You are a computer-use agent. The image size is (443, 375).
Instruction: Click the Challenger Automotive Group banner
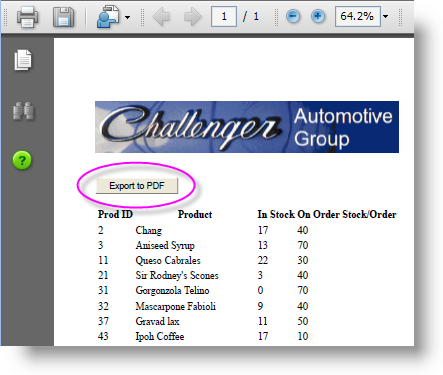click(x=247, y=127)
